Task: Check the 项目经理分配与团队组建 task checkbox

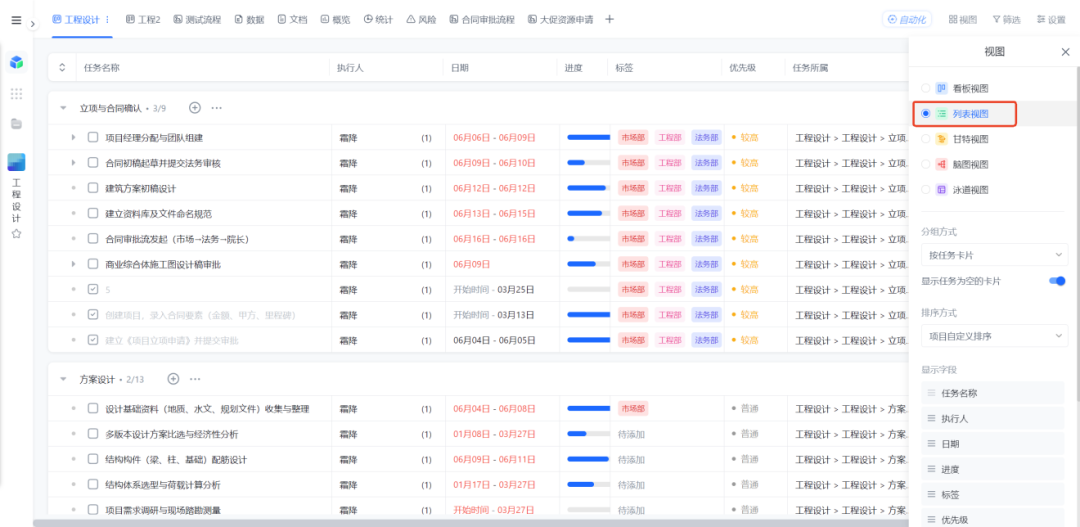Action: click(93, 137)
